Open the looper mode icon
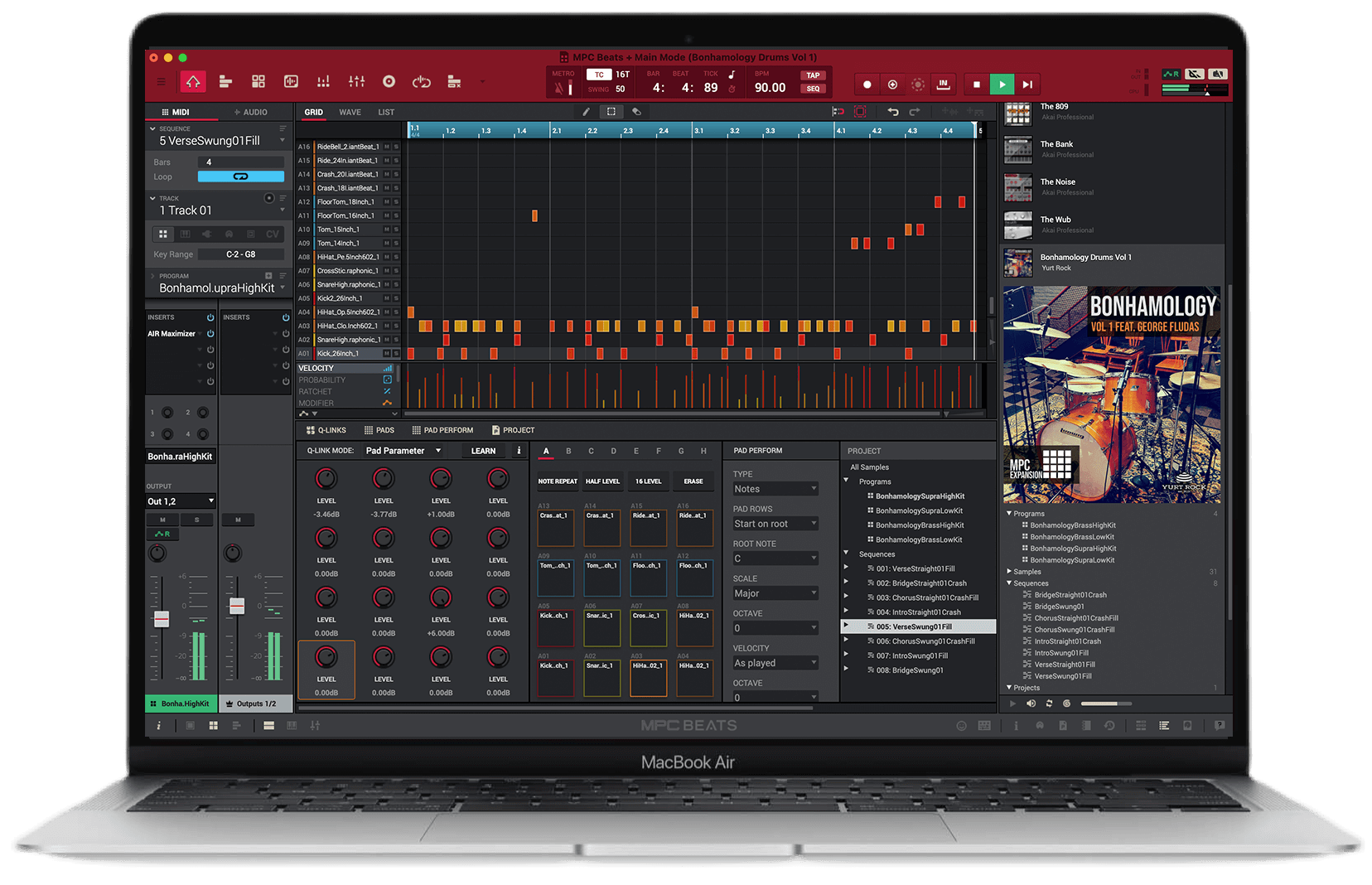The height and width of the screenshot is (885, 1372). 422,81
